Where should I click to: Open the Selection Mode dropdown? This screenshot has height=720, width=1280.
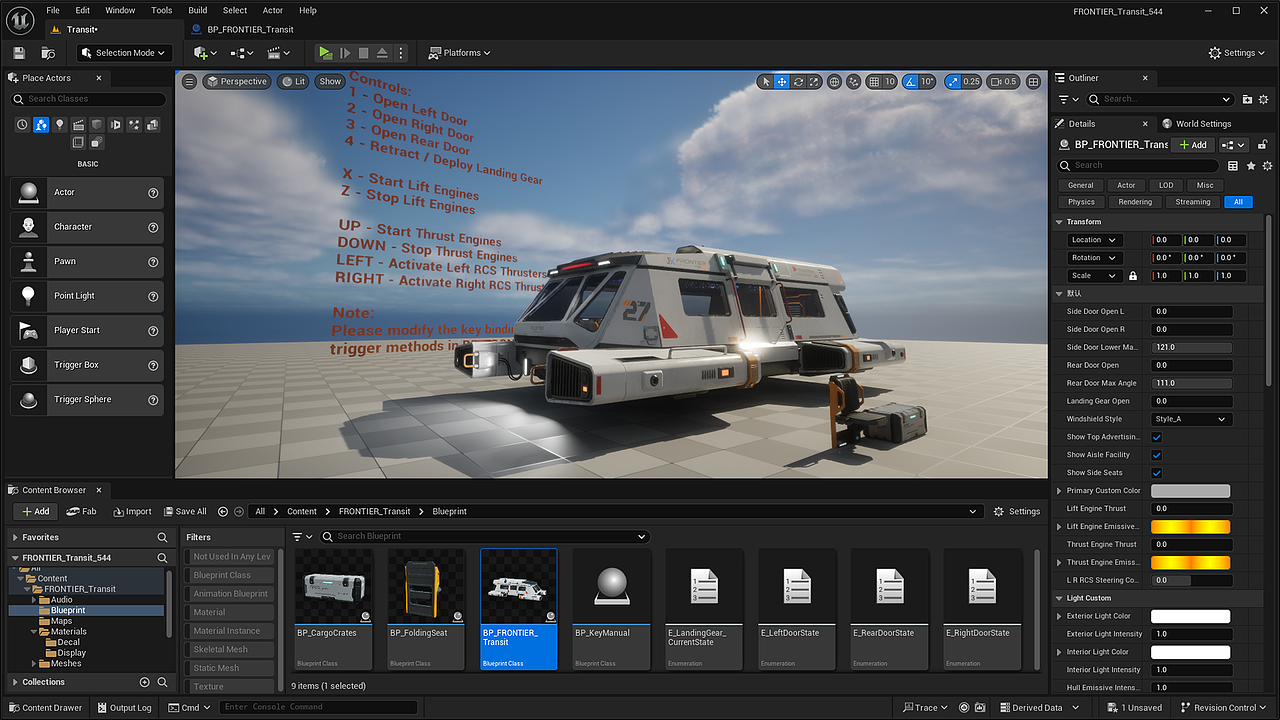point(124,53)
